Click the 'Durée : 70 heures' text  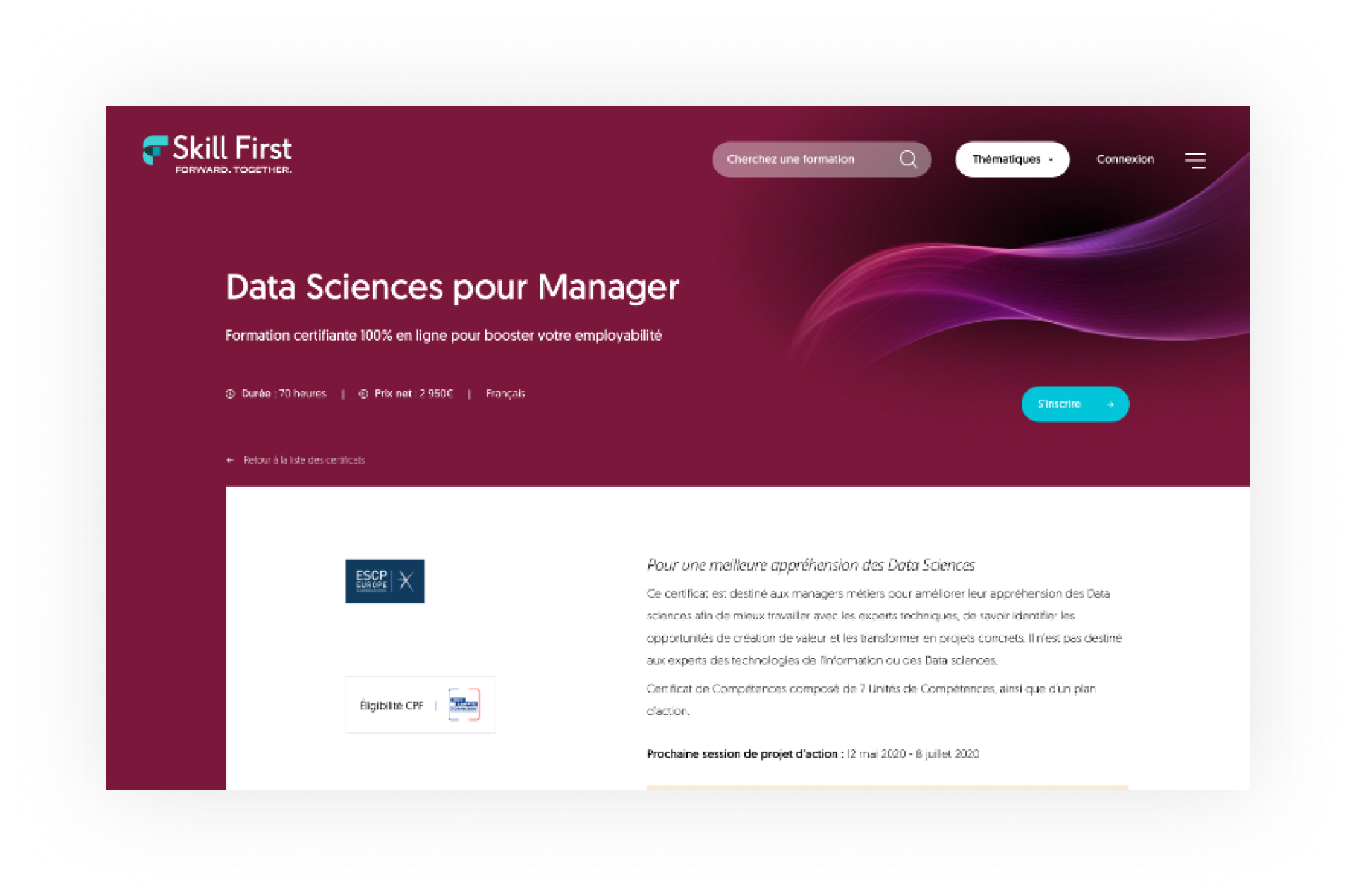pyautogui.click(x=284, y=394)
